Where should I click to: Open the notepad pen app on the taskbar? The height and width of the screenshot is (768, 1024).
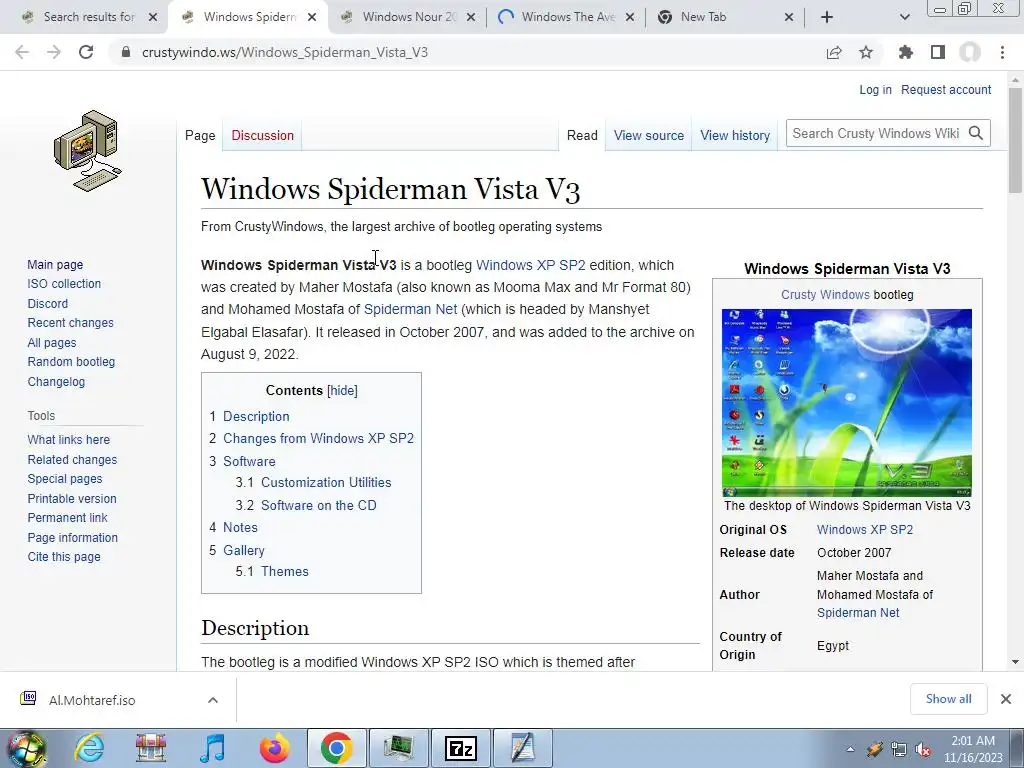[x=522, y=748]
